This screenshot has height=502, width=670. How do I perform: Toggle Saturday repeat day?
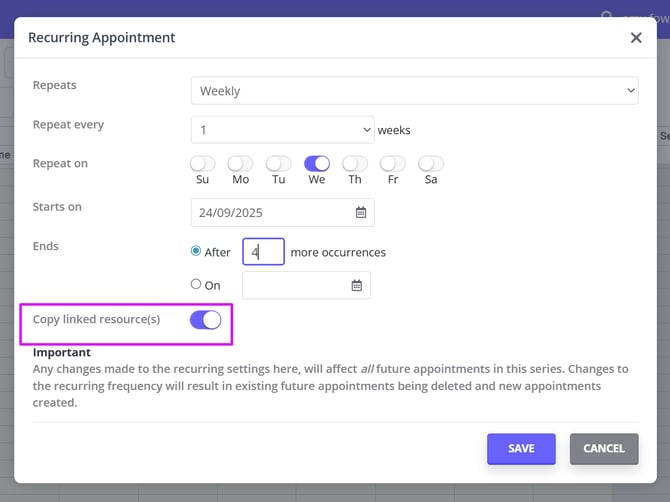[x=431, y=164]
